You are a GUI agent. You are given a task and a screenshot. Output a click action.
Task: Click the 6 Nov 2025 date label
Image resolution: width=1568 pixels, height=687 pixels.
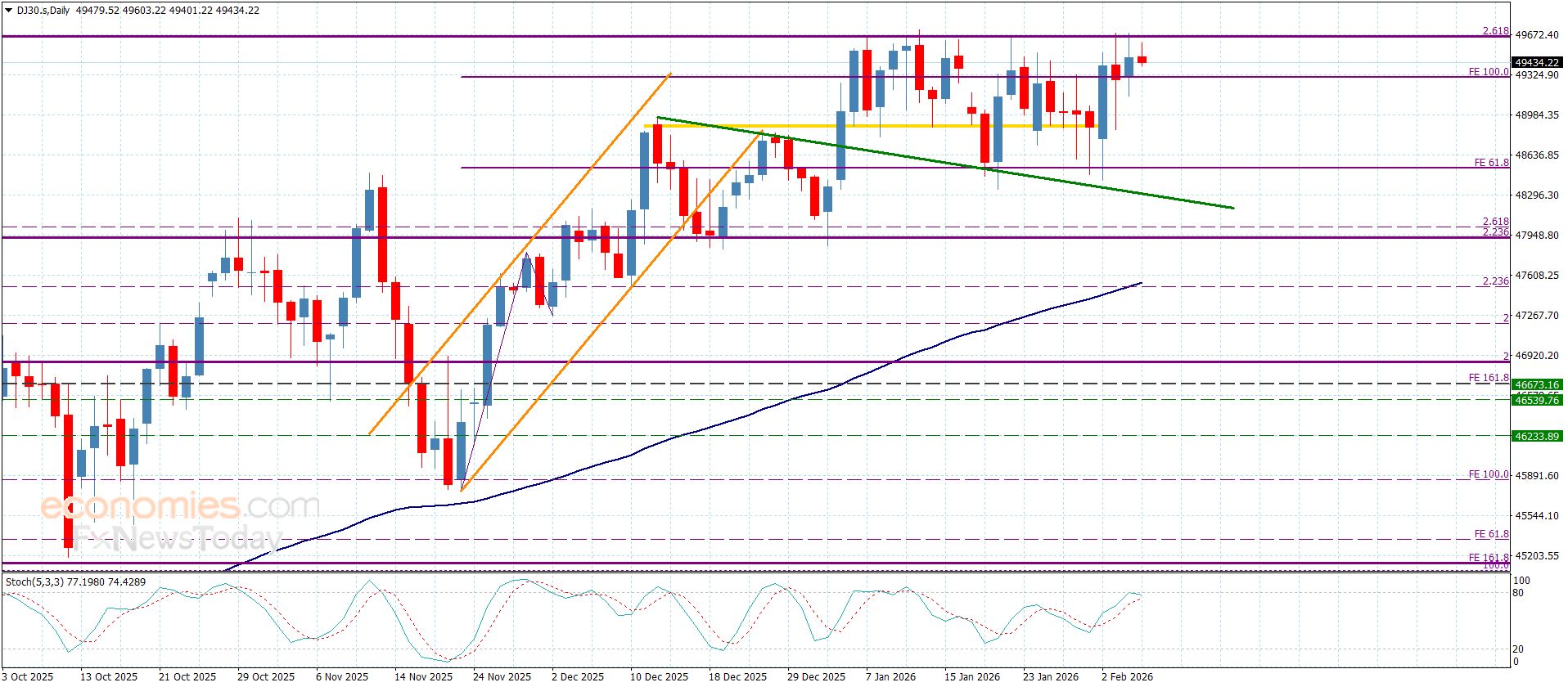point(342,677)
